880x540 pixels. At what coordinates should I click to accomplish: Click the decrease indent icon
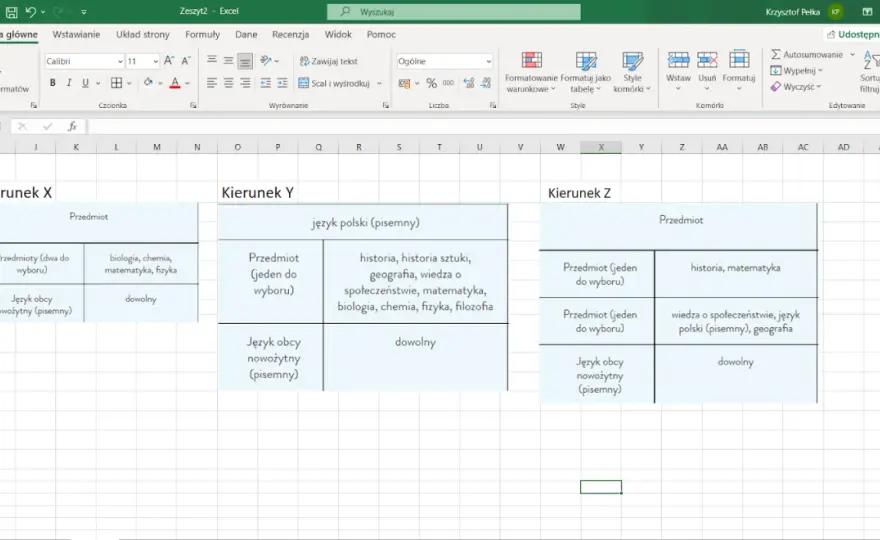coord(265,83)
